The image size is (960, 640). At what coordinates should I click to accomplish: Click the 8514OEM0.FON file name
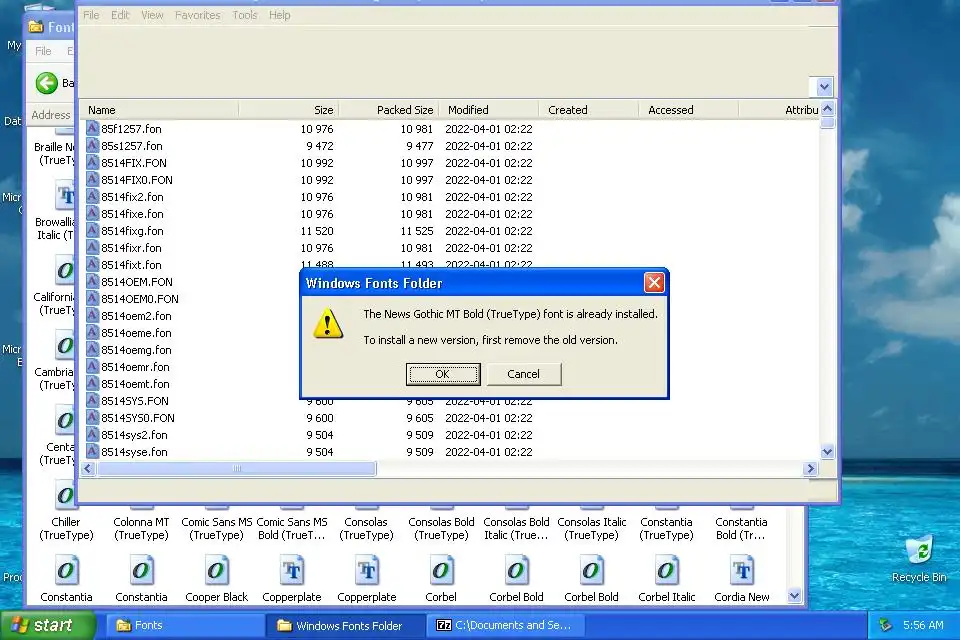click(140, 299)
